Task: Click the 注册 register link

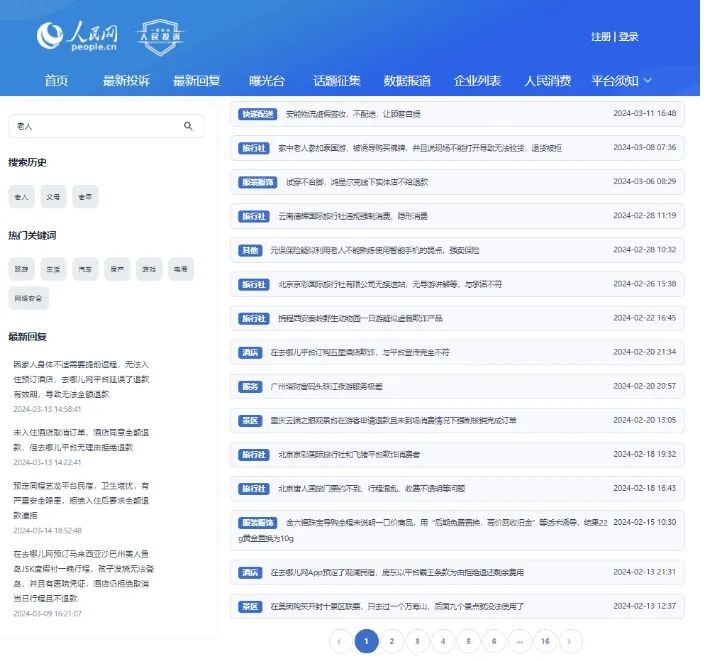Action: tap(601, 37)
